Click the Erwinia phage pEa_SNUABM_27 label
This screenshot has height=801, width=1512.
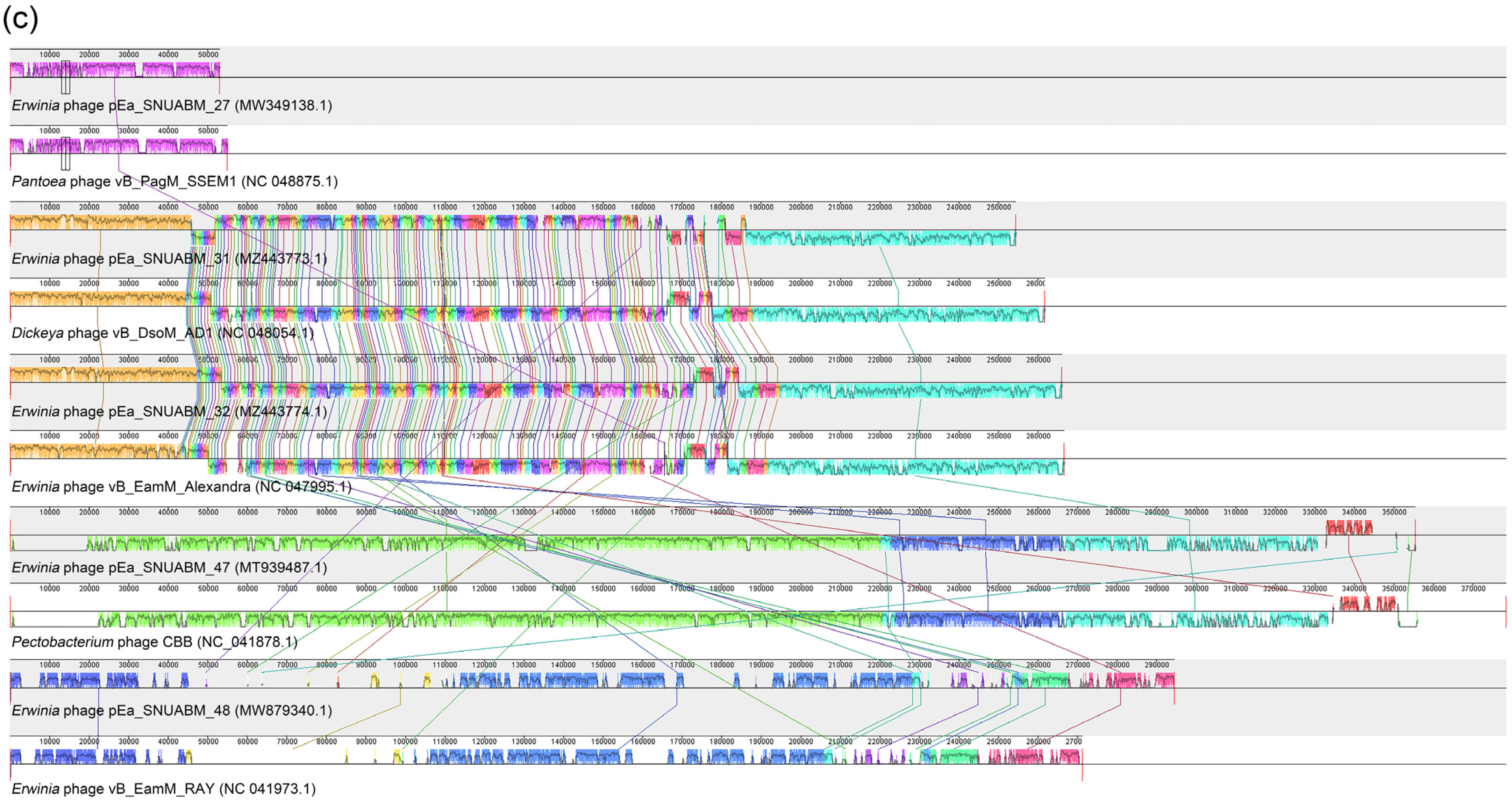171,106
